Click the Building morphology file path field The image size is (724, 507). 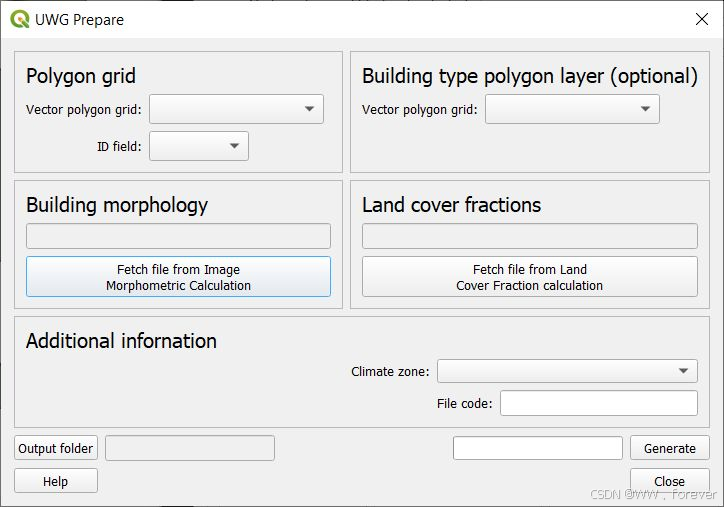178,236
